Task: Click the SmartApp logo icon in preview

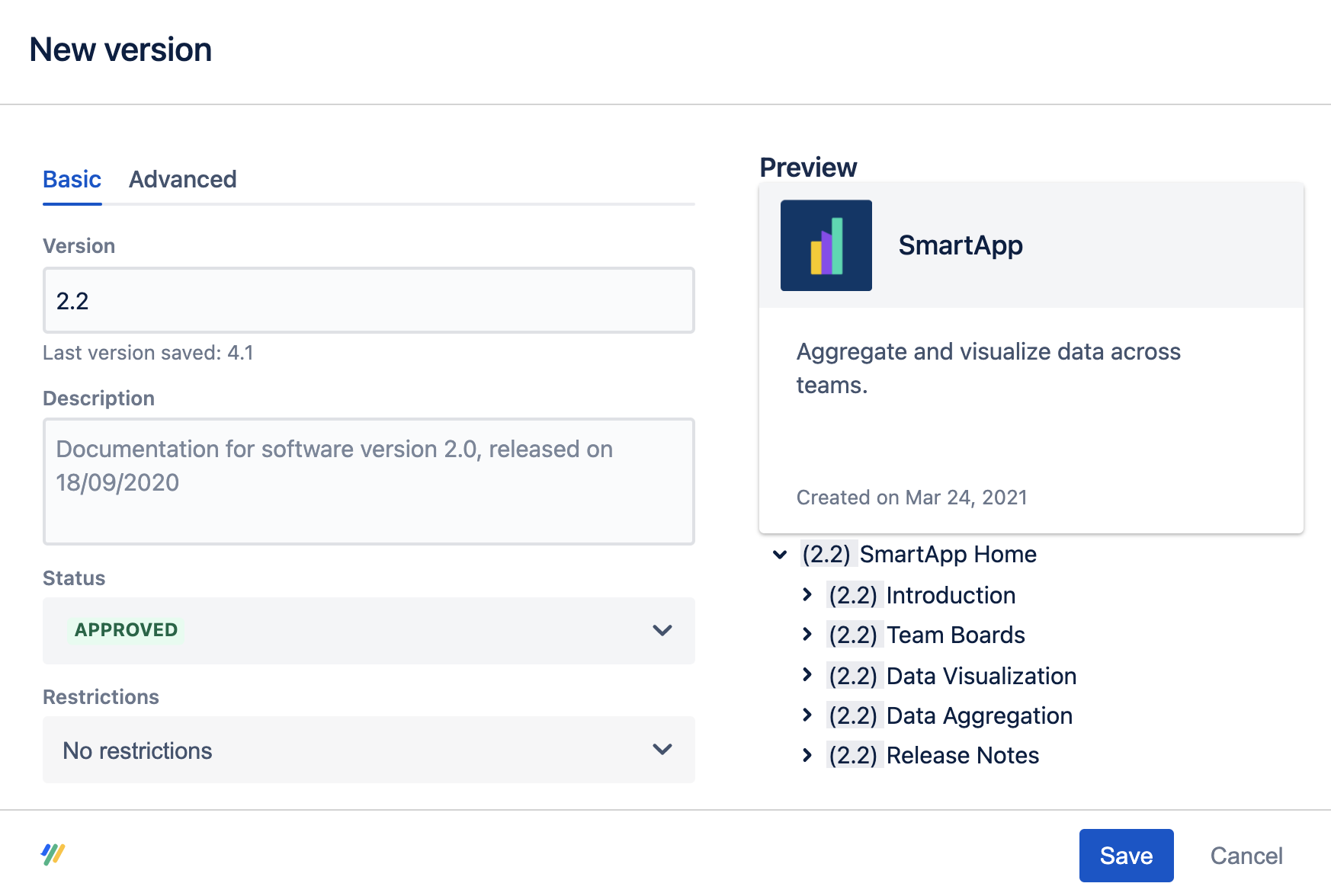Action: point(826,245)
